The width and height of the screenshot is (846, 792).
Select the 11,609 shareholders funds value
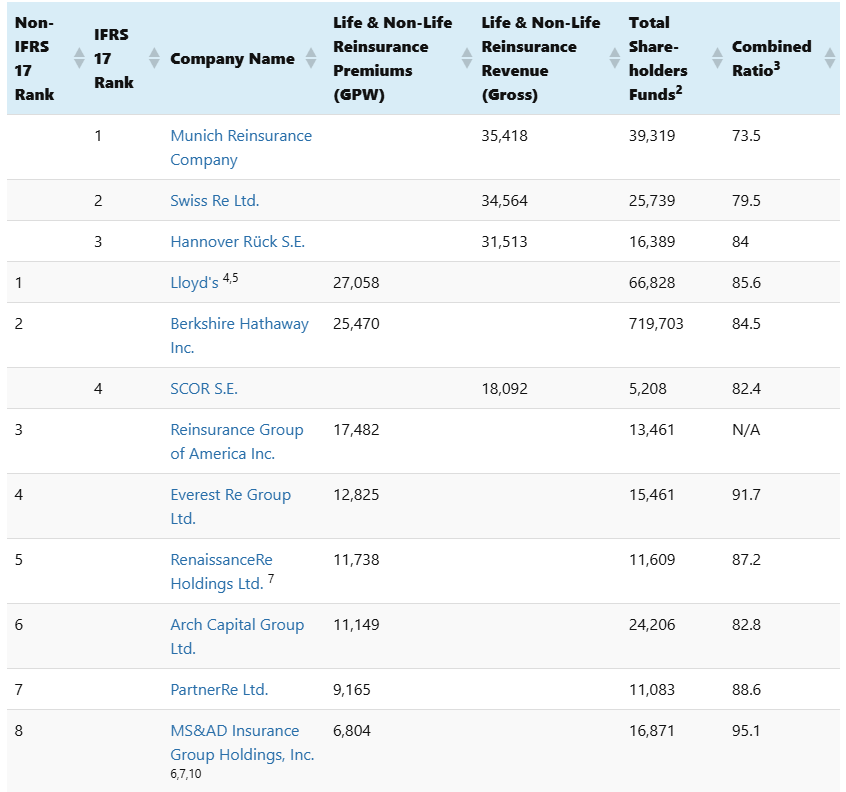652,560
